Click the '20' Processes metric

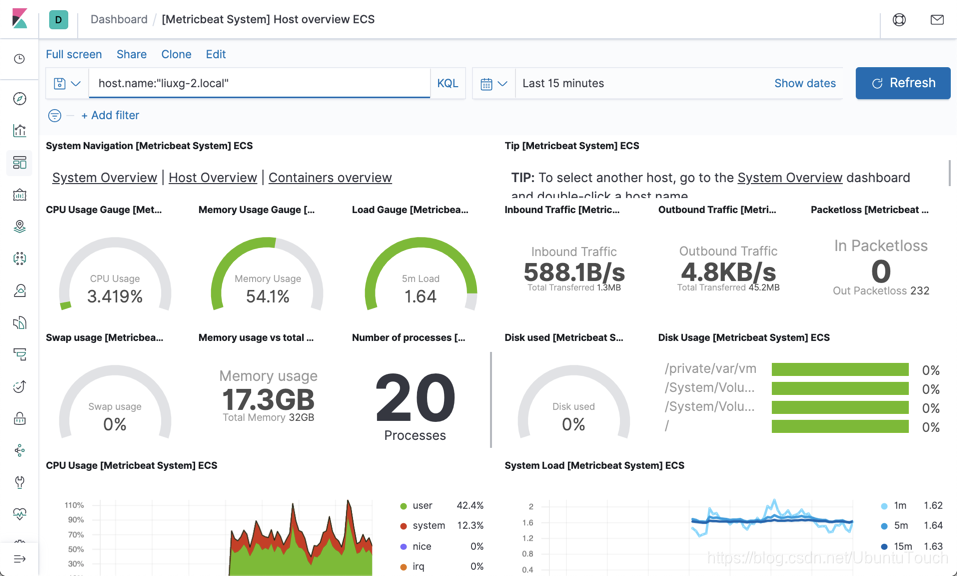tap(415, 398)
